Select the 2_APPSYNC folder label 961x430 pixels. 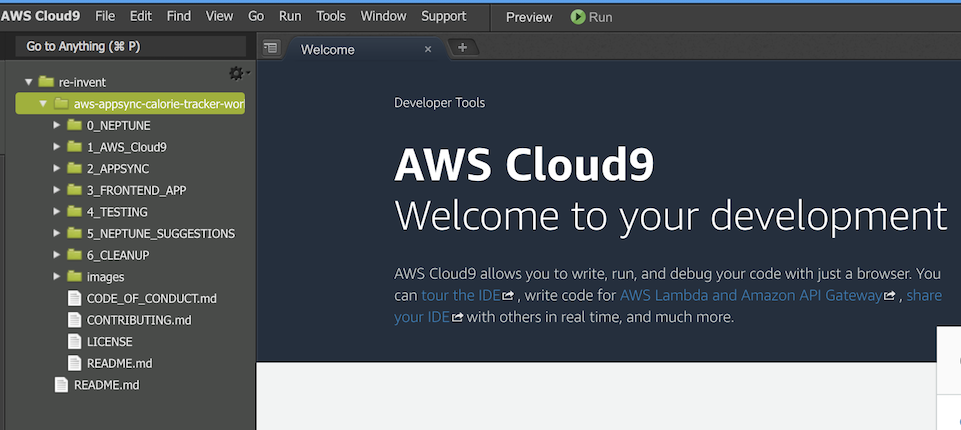pyautogui.click(x=118, y=168)
